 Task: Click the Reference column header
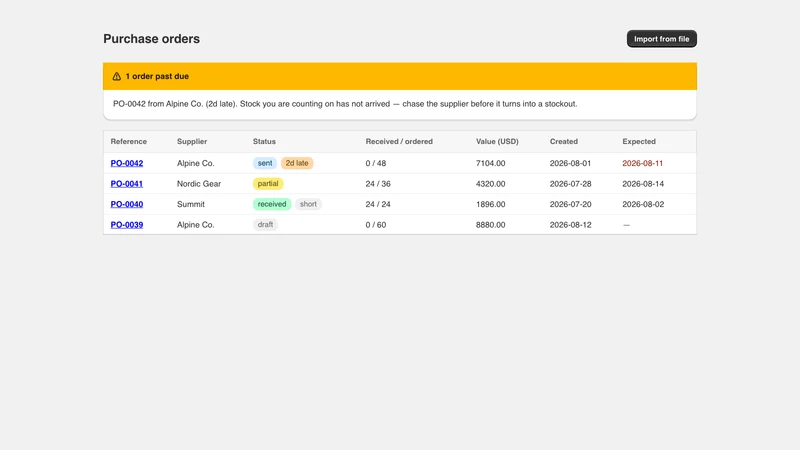click(129, 141)
